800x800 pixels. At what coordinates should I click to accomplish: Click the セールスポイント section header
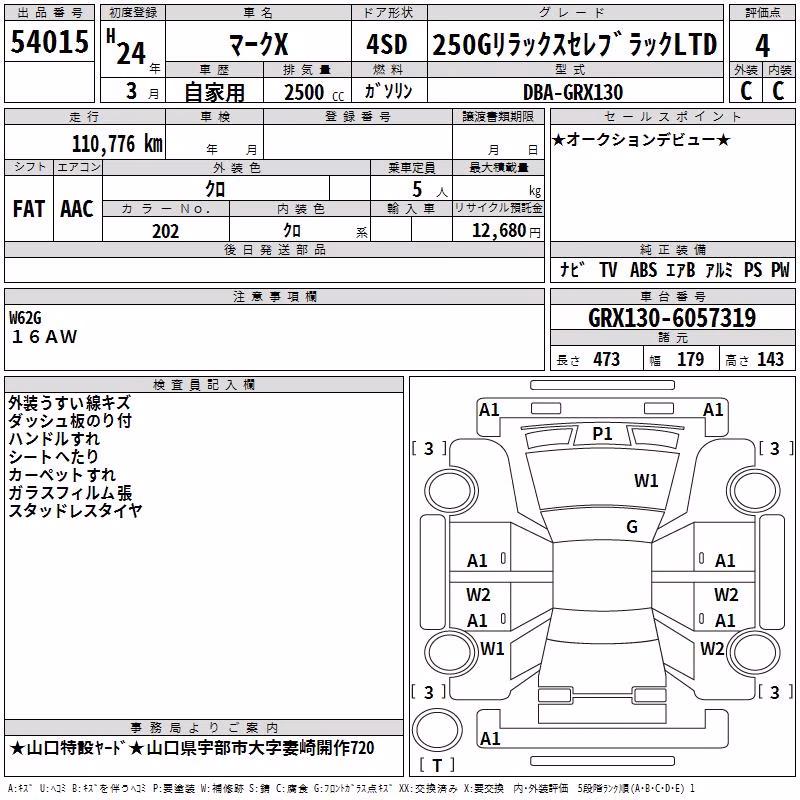[673, 116]
